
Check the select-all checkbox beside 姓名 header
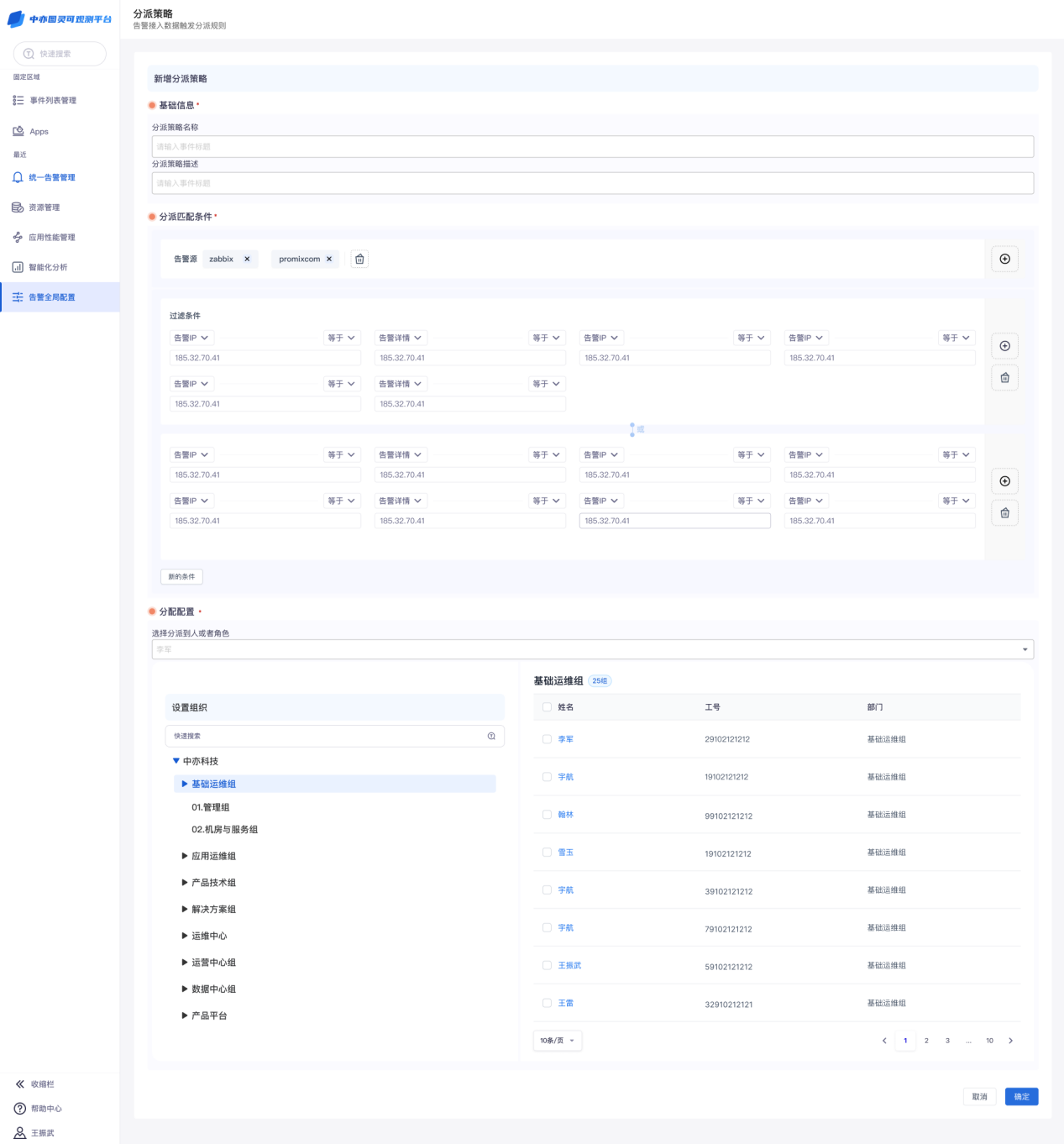pyautogui.click(x=547, y=707)
